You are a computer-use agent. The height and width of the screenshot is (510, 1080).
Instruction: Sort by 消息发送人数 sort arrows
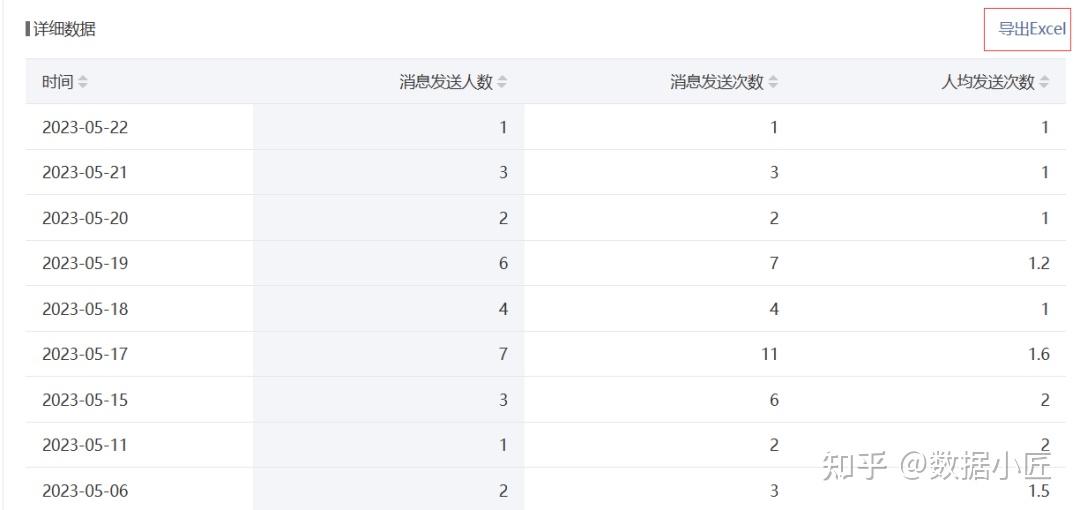(x=502, y=82)
